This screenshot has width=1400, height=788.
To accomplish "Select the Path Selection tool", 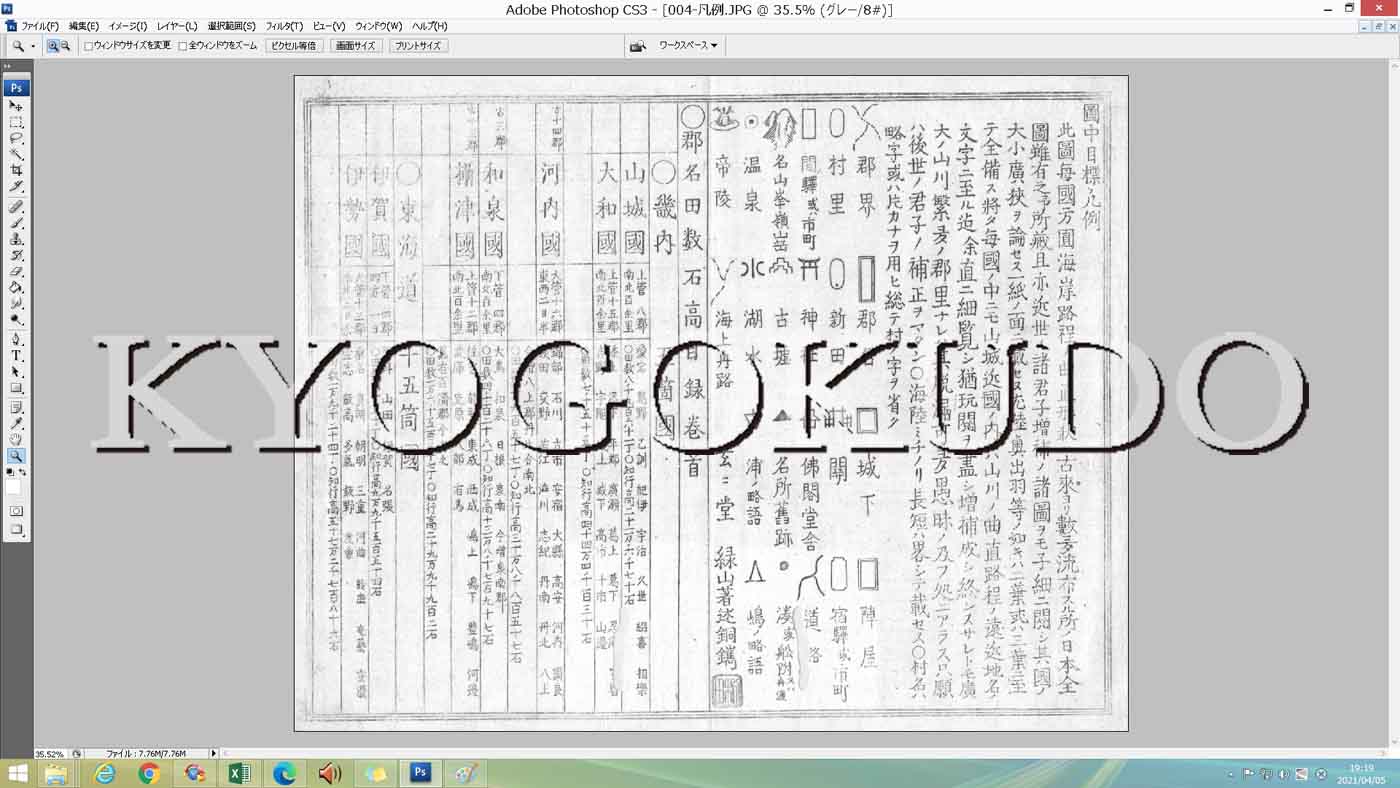I will coord(16,372).
